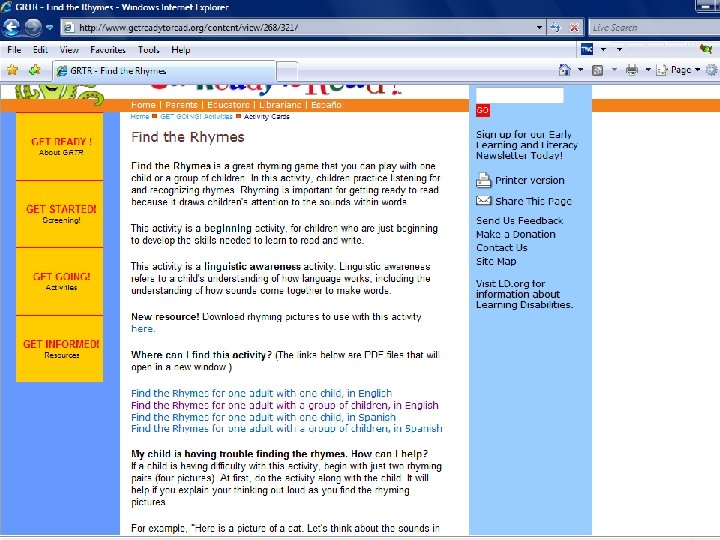
Task: Click the Live Search input box
Action: coord(654,28)
